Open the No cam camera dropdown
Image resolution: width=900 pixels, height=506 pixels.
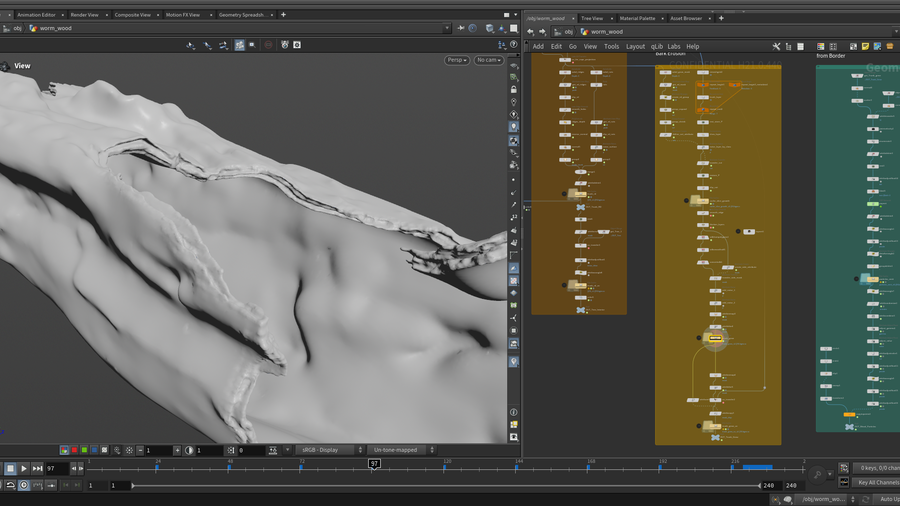click(x=487, y=60)
